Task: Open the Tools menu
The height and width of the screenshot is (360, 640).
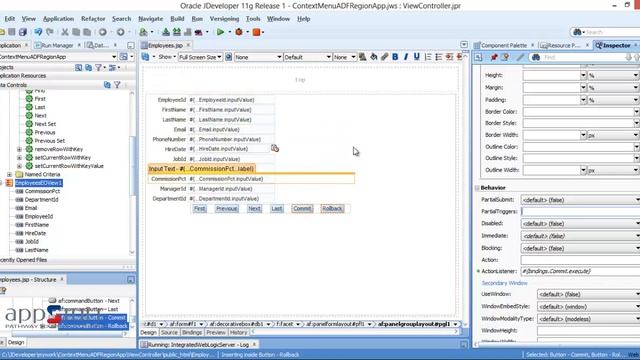Action: pyautogui.click(x=253, y=19)
